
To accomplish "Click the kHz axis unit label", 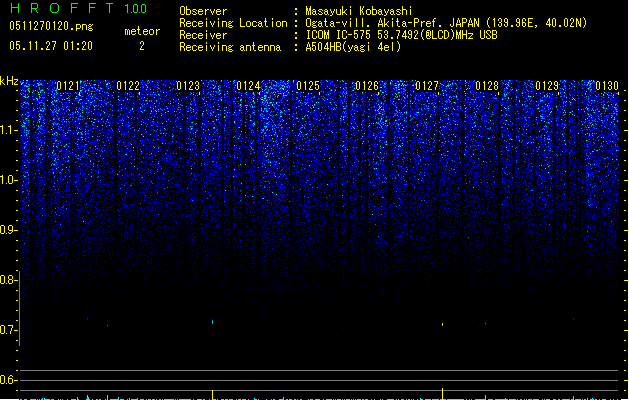I will pyautogui.click(x=9, y=81).
